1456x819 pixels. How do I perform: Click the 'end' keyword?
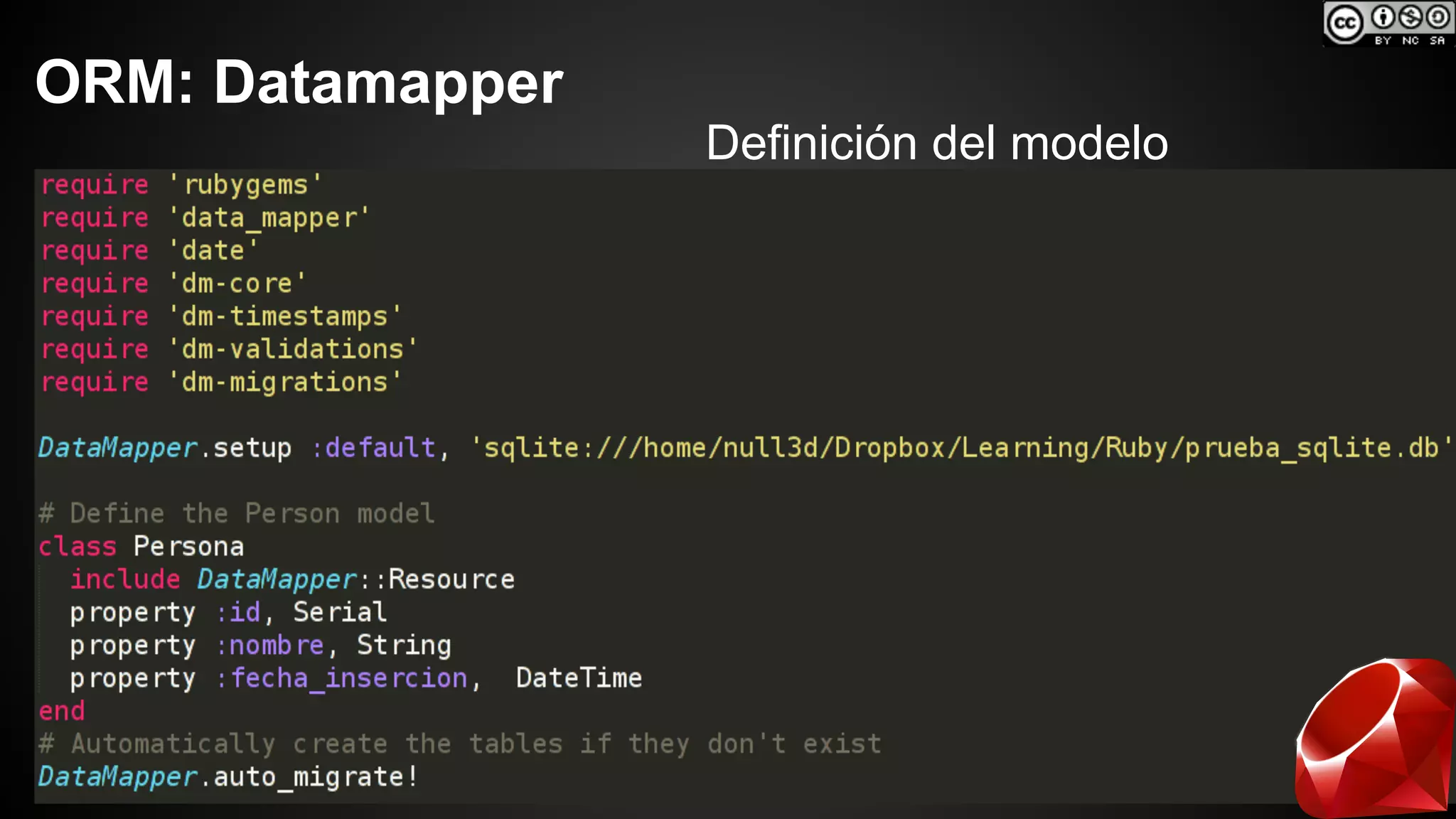(x=62, y=711)
